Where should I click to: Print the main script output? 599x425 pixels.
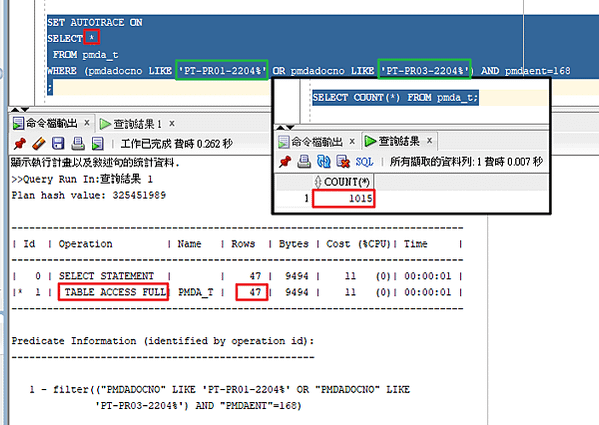tap(78, 144)
